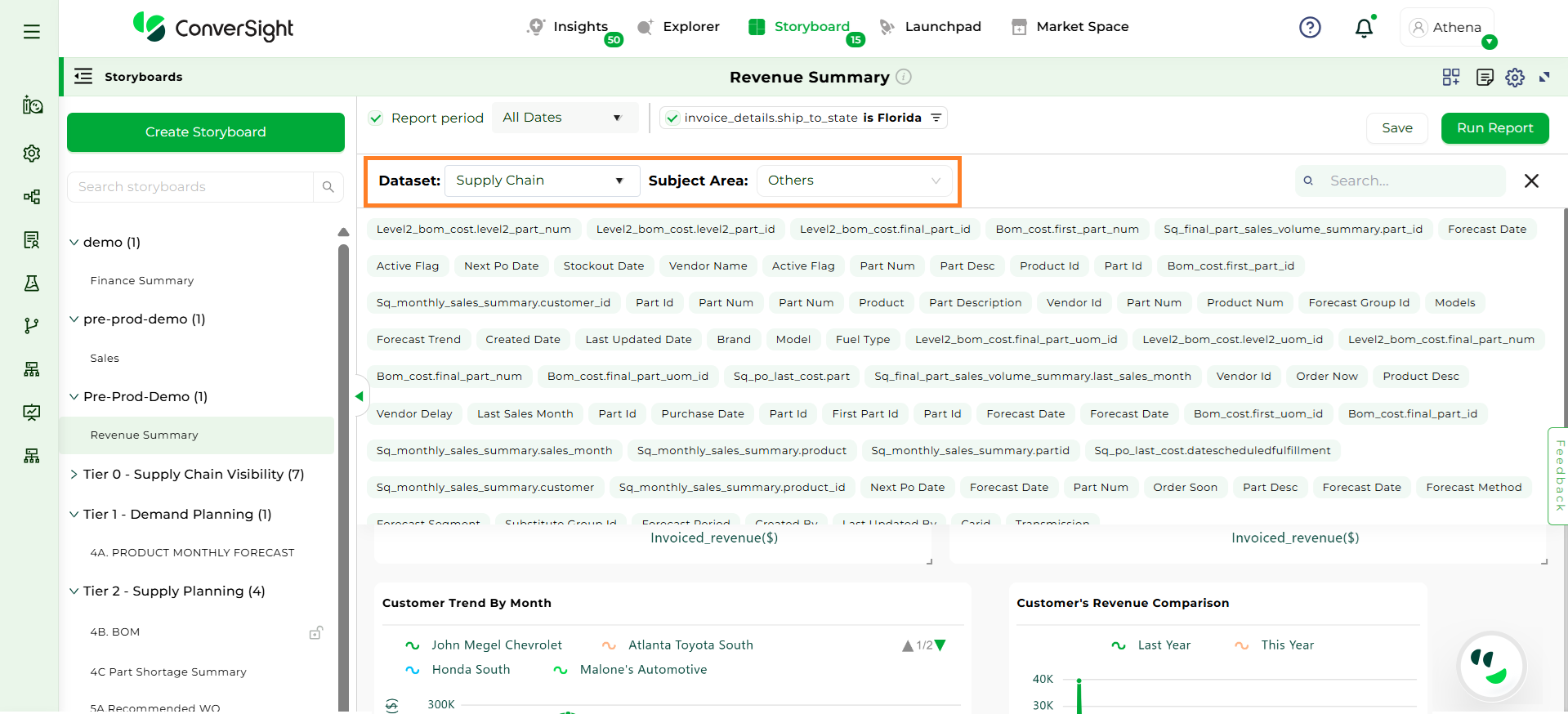Click the filter icon beside Florida filter
This screenshot has height=714, width=1568.
click(936, 118)
